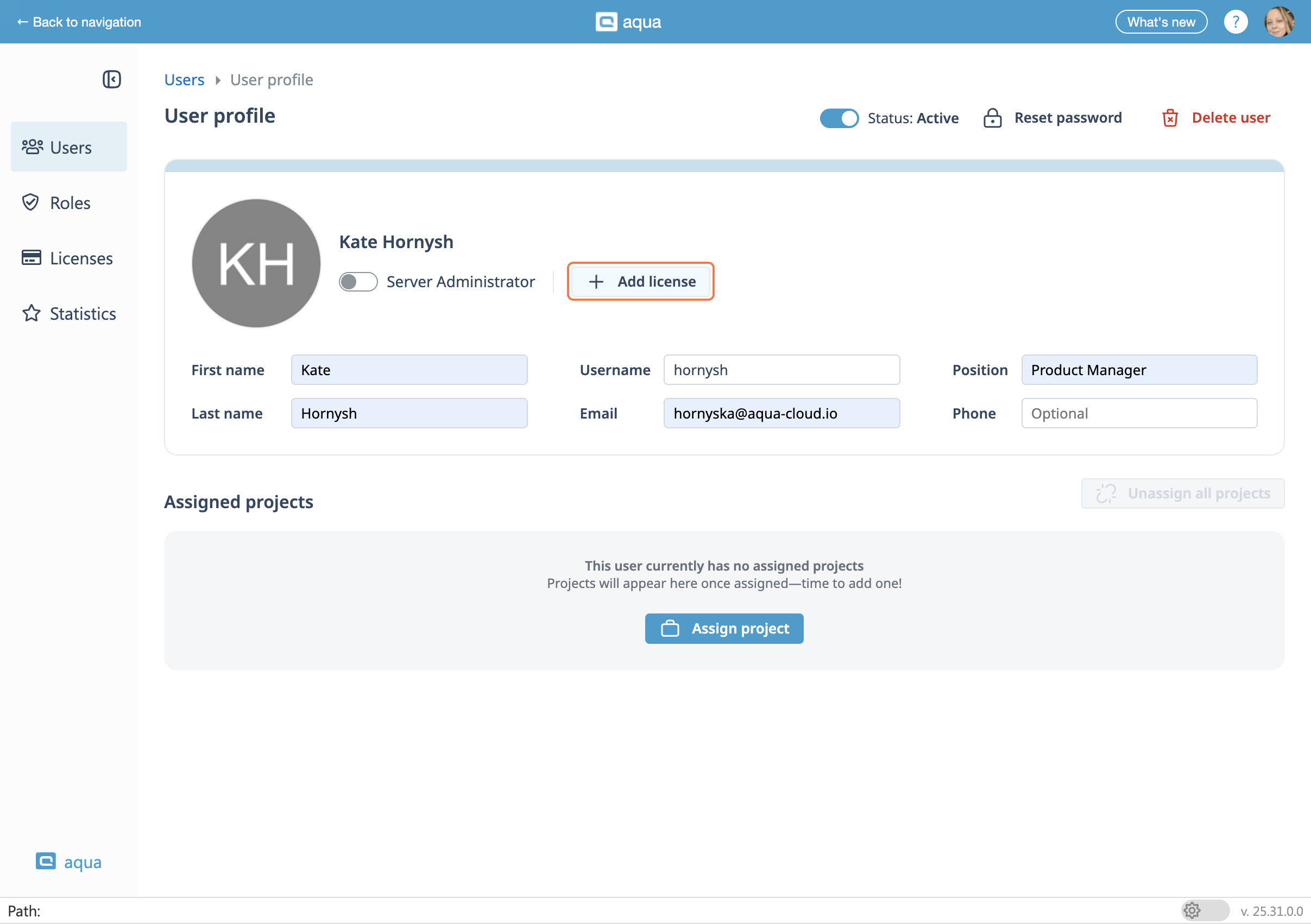Click the KH profile avatar circle
The width and height of the screenshot is (1311, 924).
pyautogui.click(x=256, y=263)
